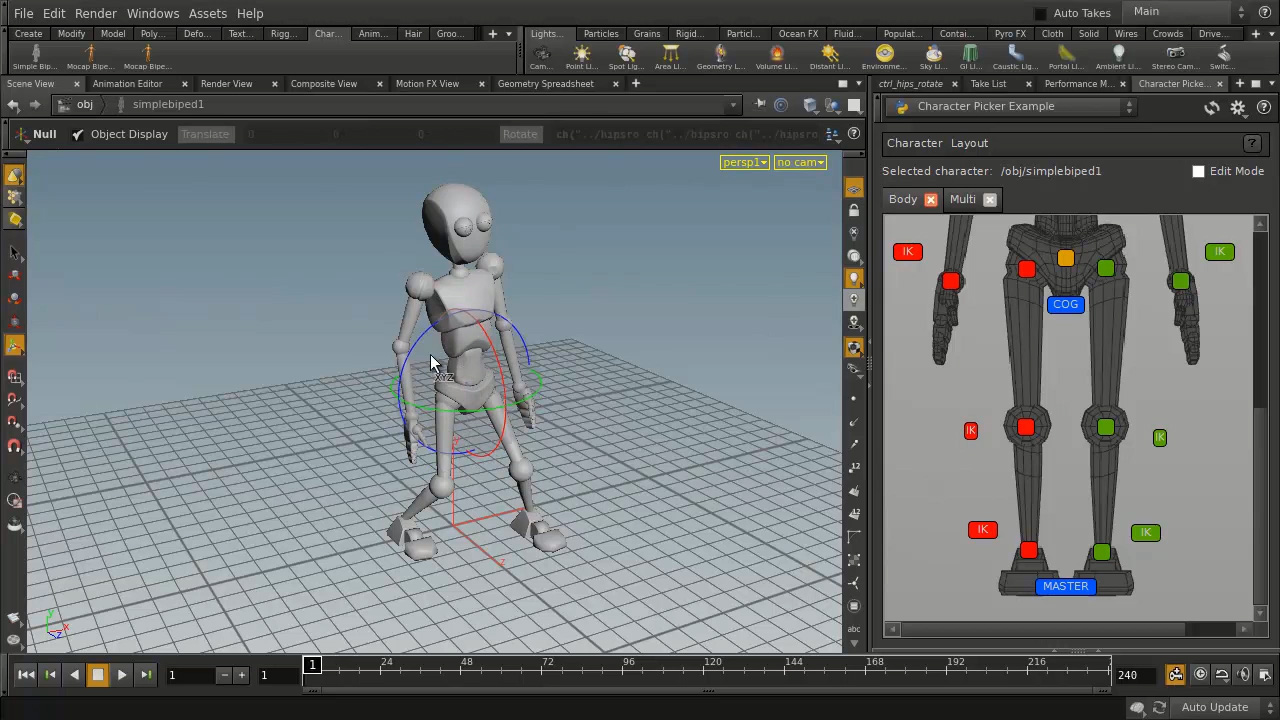
Task: Select the Point Light tool on the shelf
Action: pos(582,54)
